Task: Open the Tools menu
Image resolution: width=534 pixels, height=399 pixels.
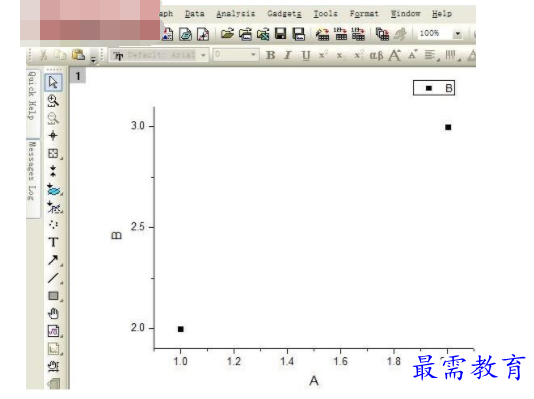Action: [325, 14]
